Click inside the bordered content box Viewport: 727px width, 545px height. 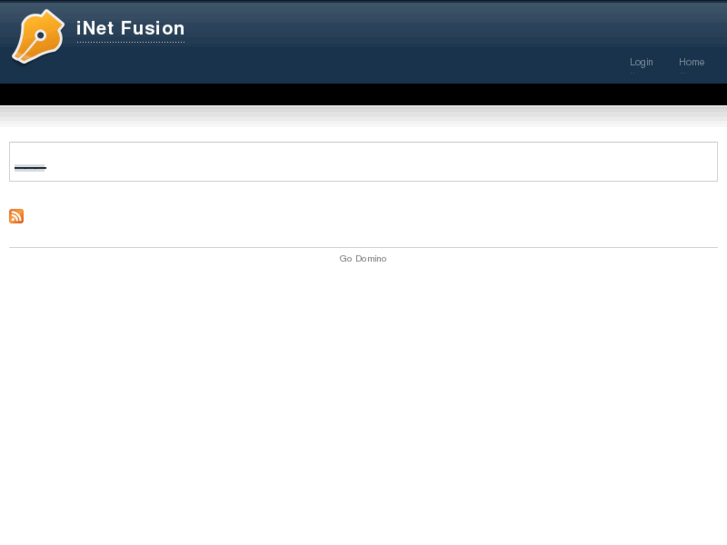click(x=364, y=161)
